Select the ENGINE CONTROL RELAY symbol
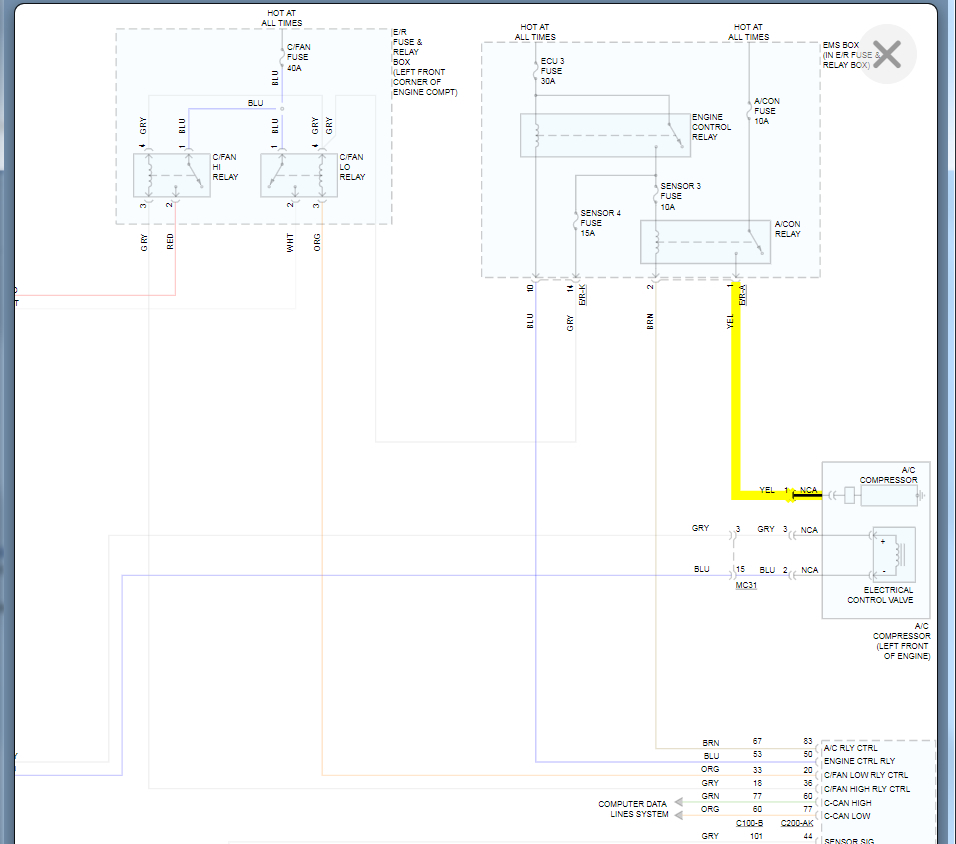The height and width of the screenshot is (844, 956). pos(605,135)
